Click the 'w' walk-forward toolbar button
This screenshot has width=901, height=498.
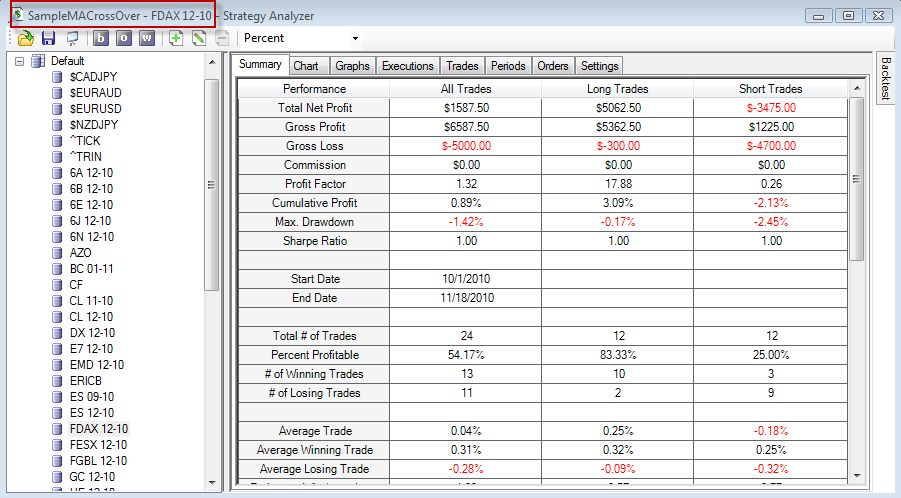coord(147,38)
